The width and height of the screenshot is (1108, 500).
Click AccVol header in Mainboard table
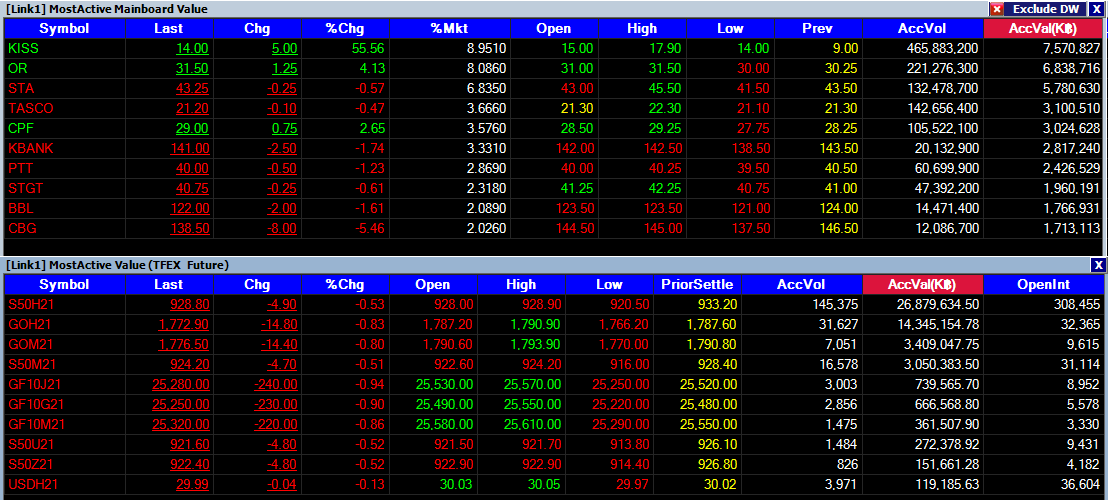923,29
